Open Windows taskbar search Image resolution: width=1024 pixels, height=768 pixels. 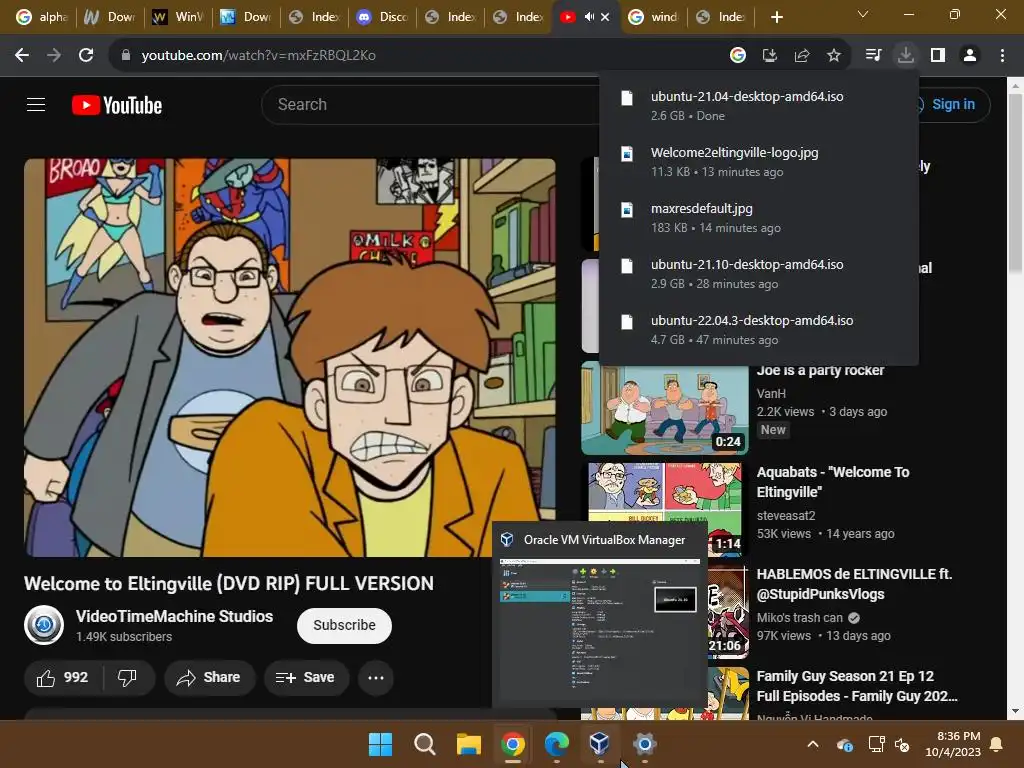click(424, 744)
